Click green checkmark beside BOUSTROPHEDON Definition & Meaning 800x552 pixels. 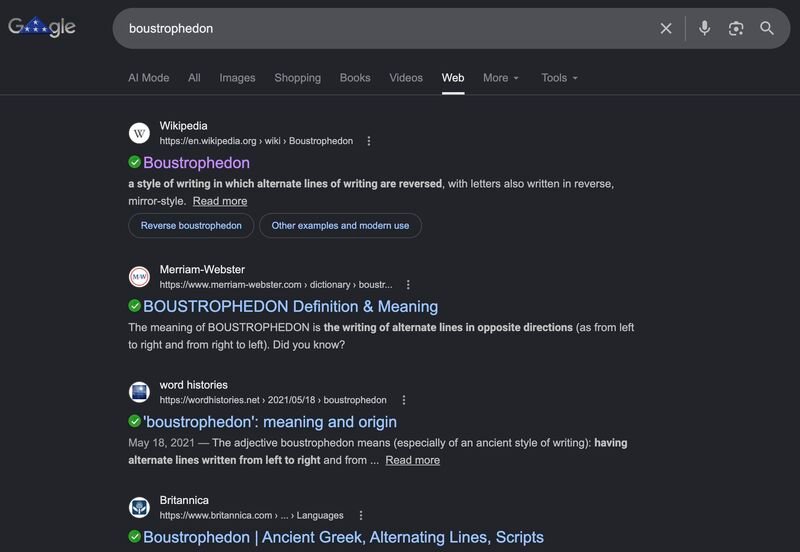[x=135, y=306]
